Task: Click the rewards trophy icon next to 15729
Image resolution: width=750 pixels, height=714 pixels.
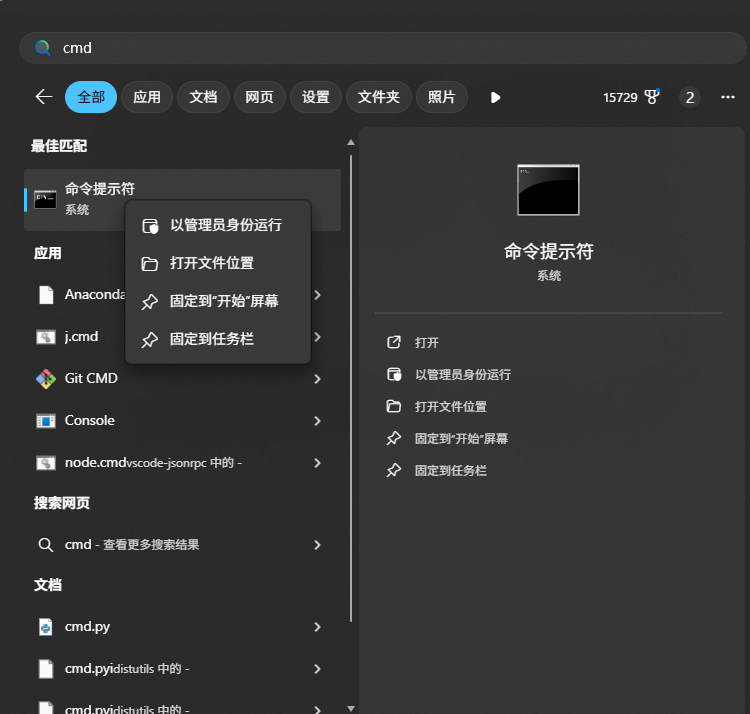Action: click(651, 97)
